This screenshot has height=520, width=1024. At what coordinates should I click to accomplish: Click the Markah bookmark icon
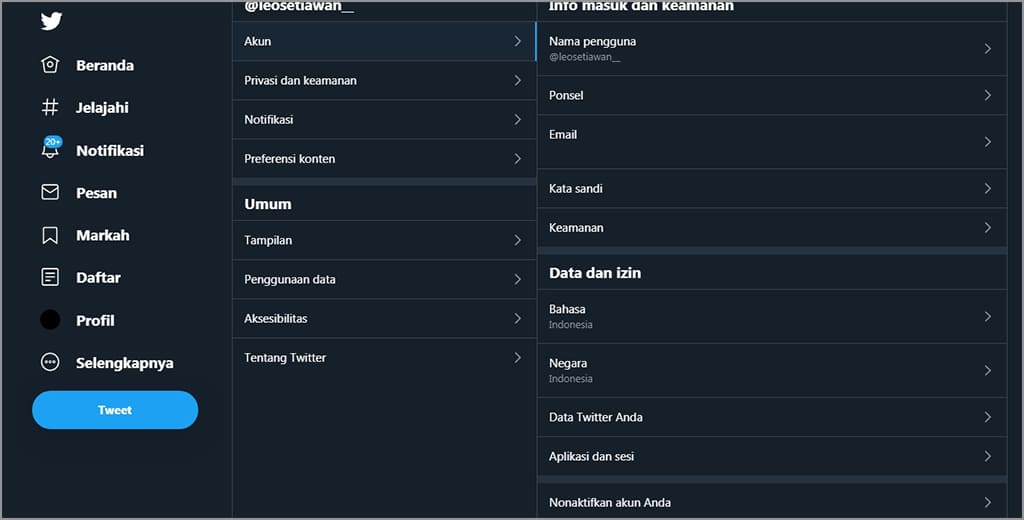tap(50, 235)
